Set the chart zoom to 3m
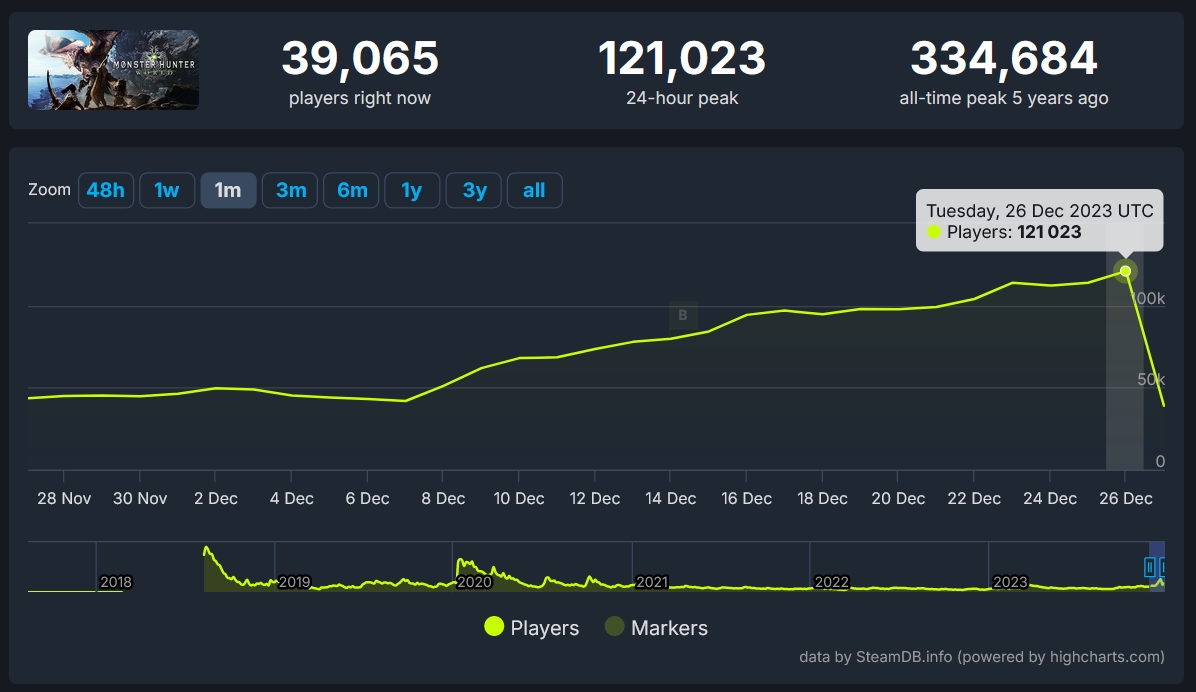 tap(290, 190)
